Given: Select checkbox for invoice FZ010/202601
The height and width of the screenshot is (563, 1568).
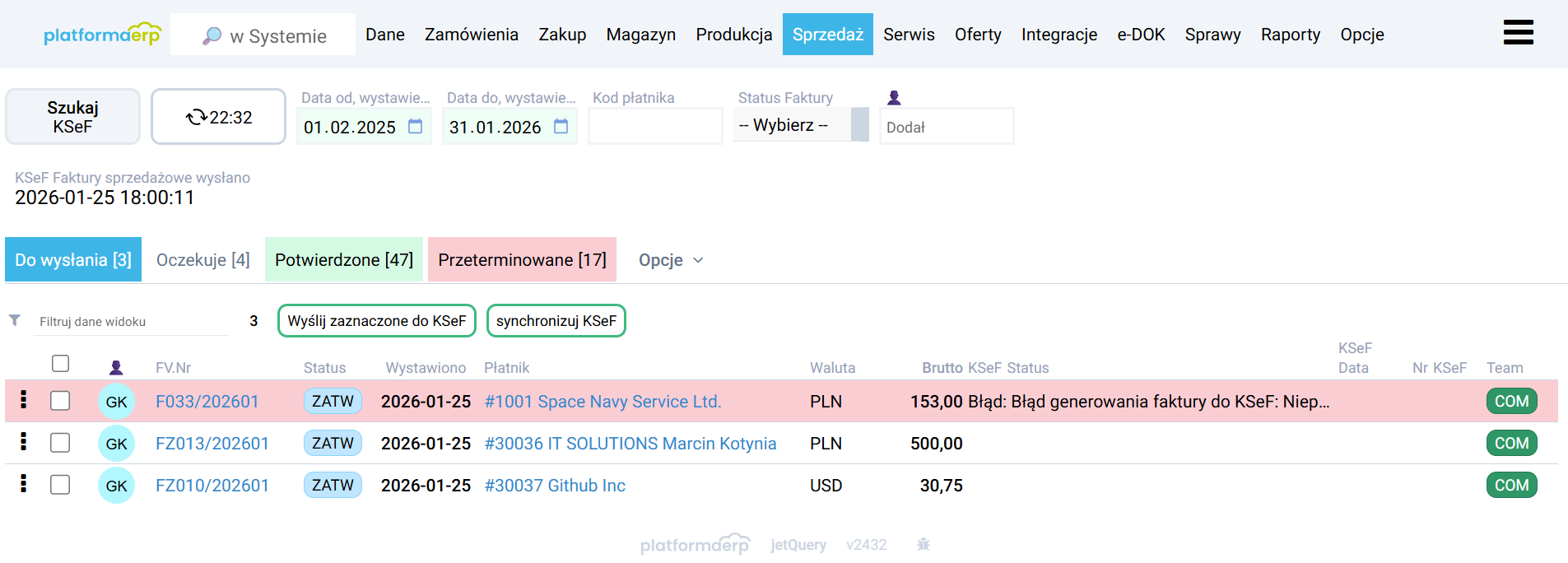Looking at the screenshot, I should pos(60,485).
